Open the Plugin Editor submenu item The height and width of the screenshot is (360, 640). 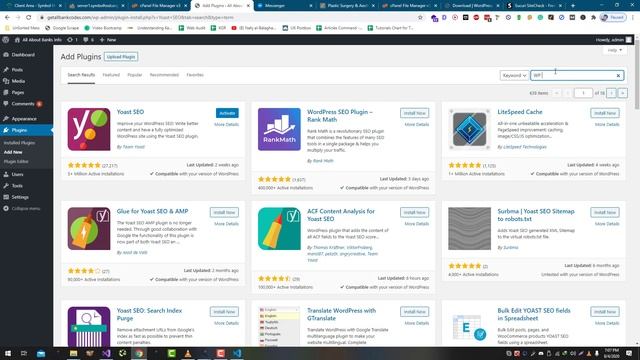click(x=16, y=162)
